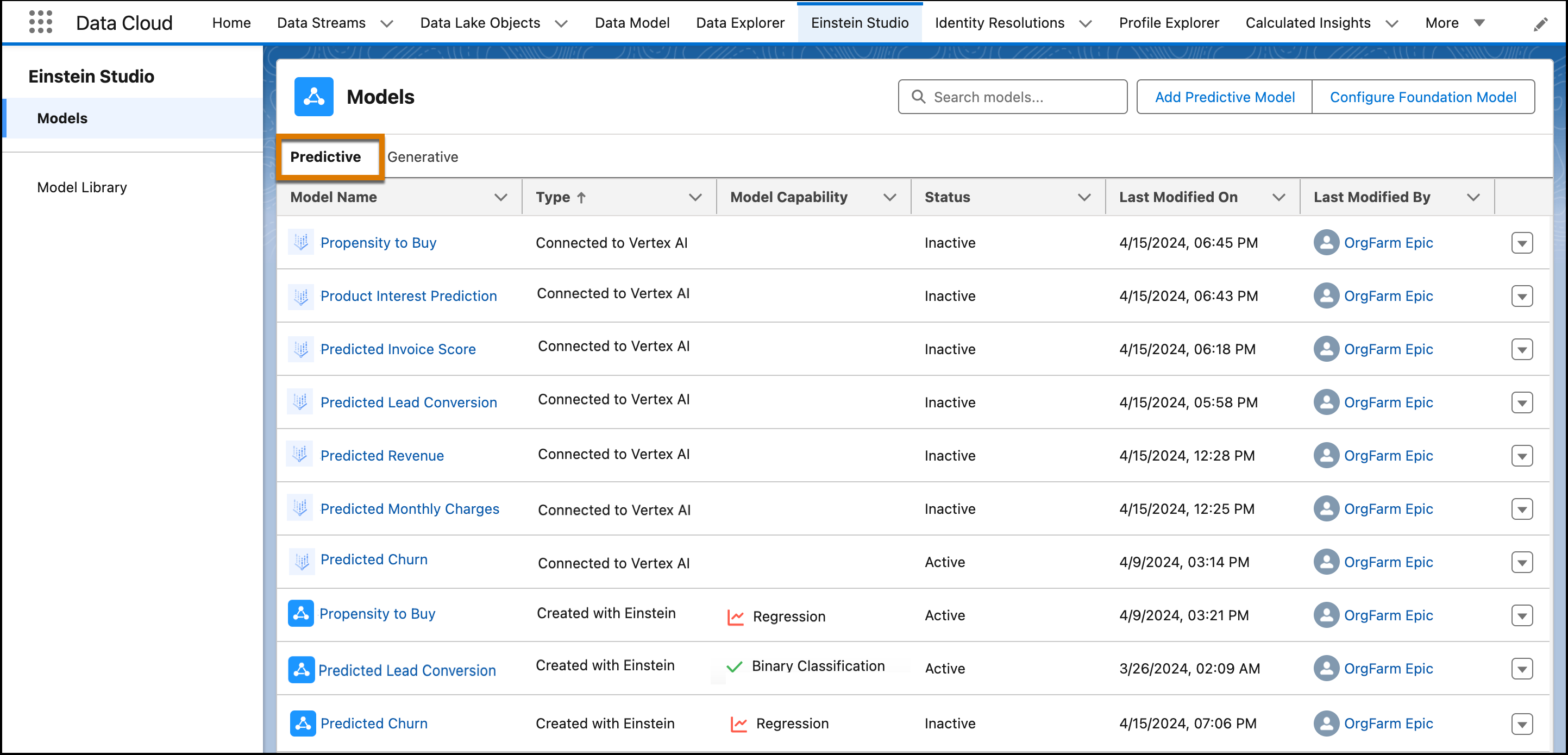
Task: Click the Binary Classification checkmark icon
Action: coord(734,667)
